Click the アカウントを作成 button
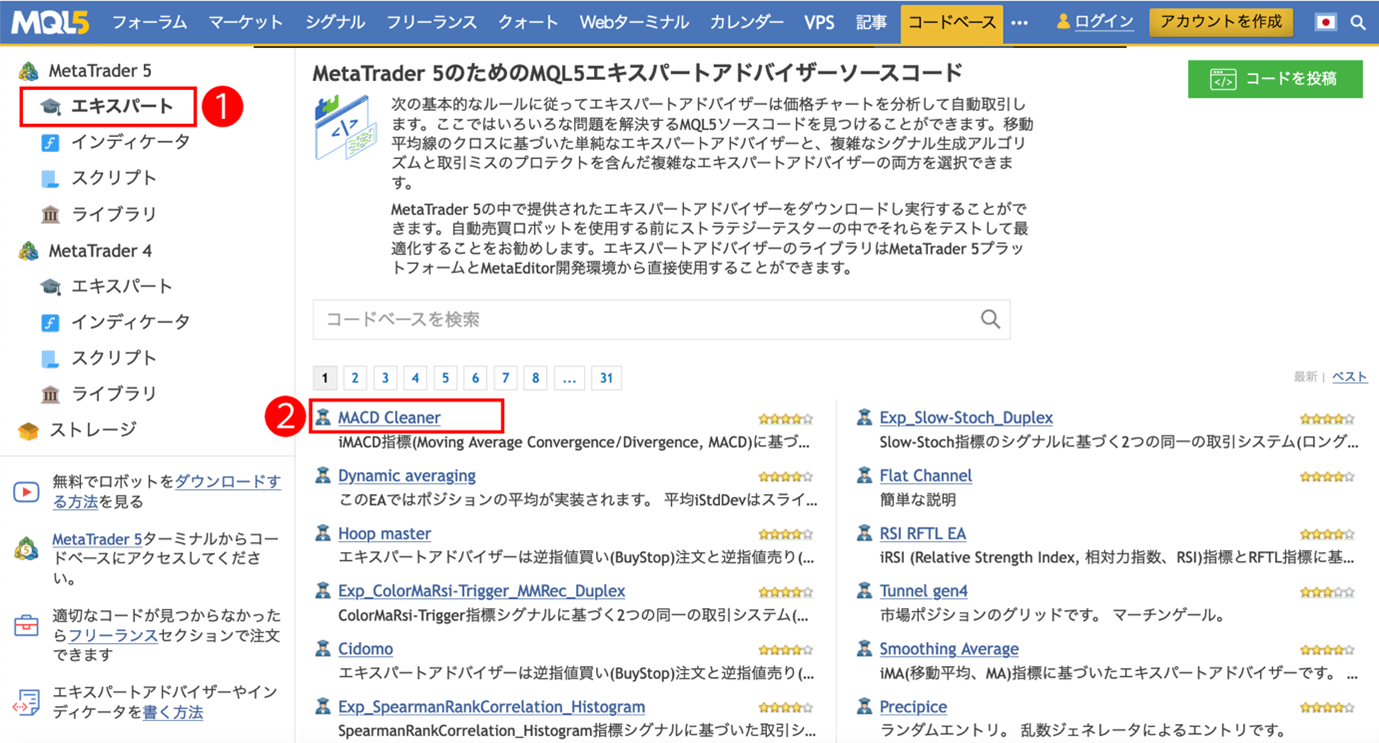The height and width of the screenshot is (743, 1379). tap(1221, 22)
